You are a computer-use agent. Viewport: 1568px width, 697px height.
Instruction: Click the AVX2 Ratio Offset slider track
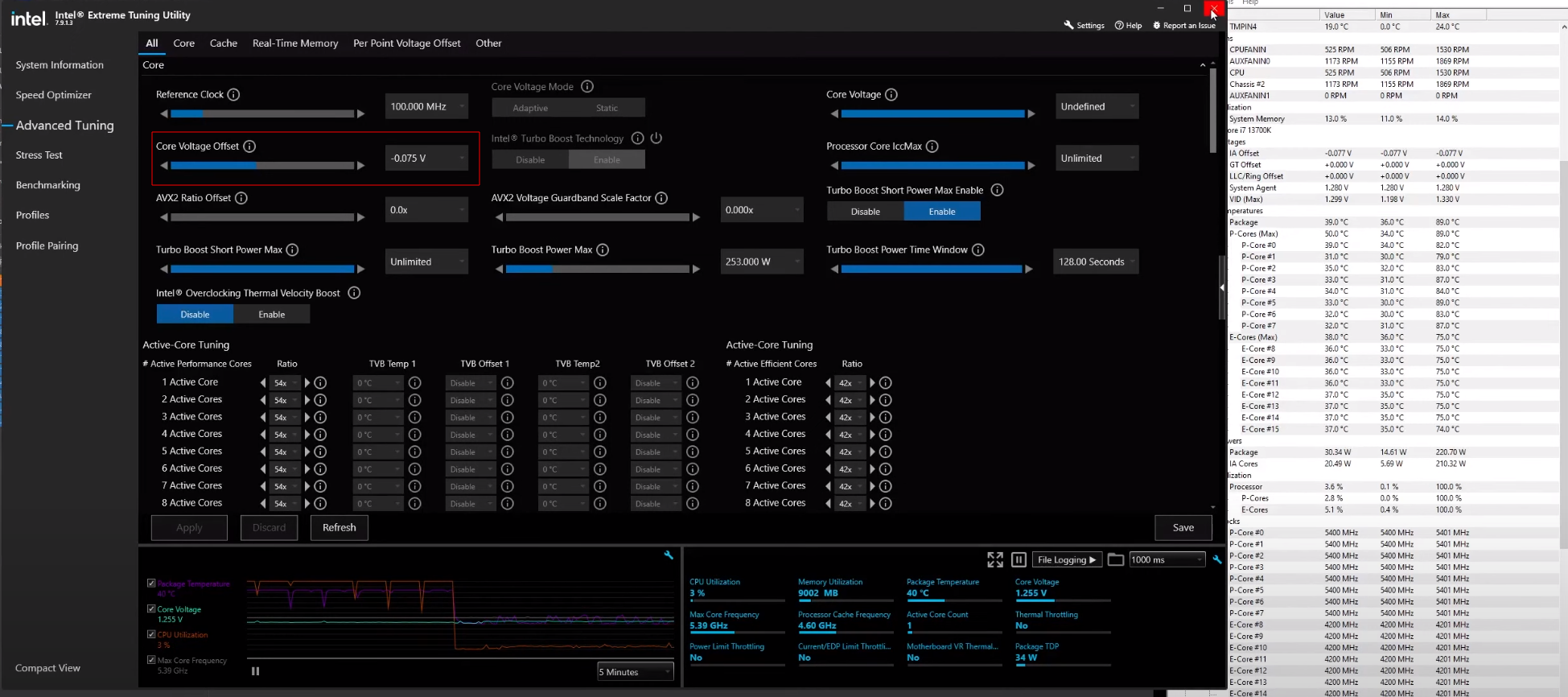(262, 217)
